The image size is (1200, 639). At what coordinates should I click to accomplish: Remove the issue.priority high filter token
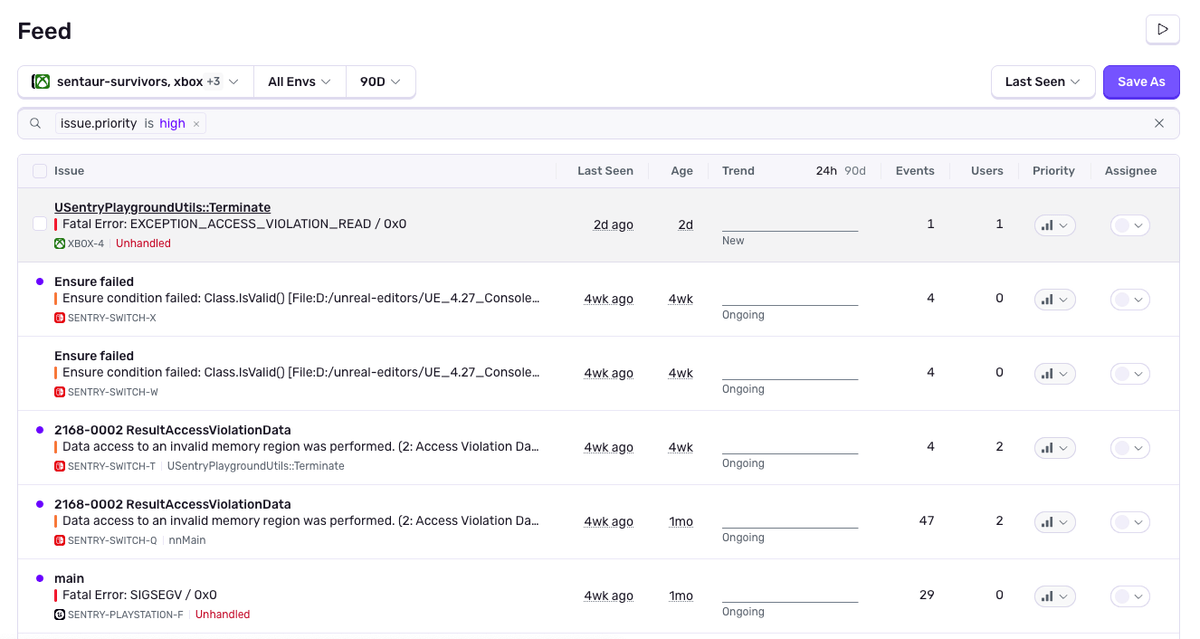(x=197, y=124)
